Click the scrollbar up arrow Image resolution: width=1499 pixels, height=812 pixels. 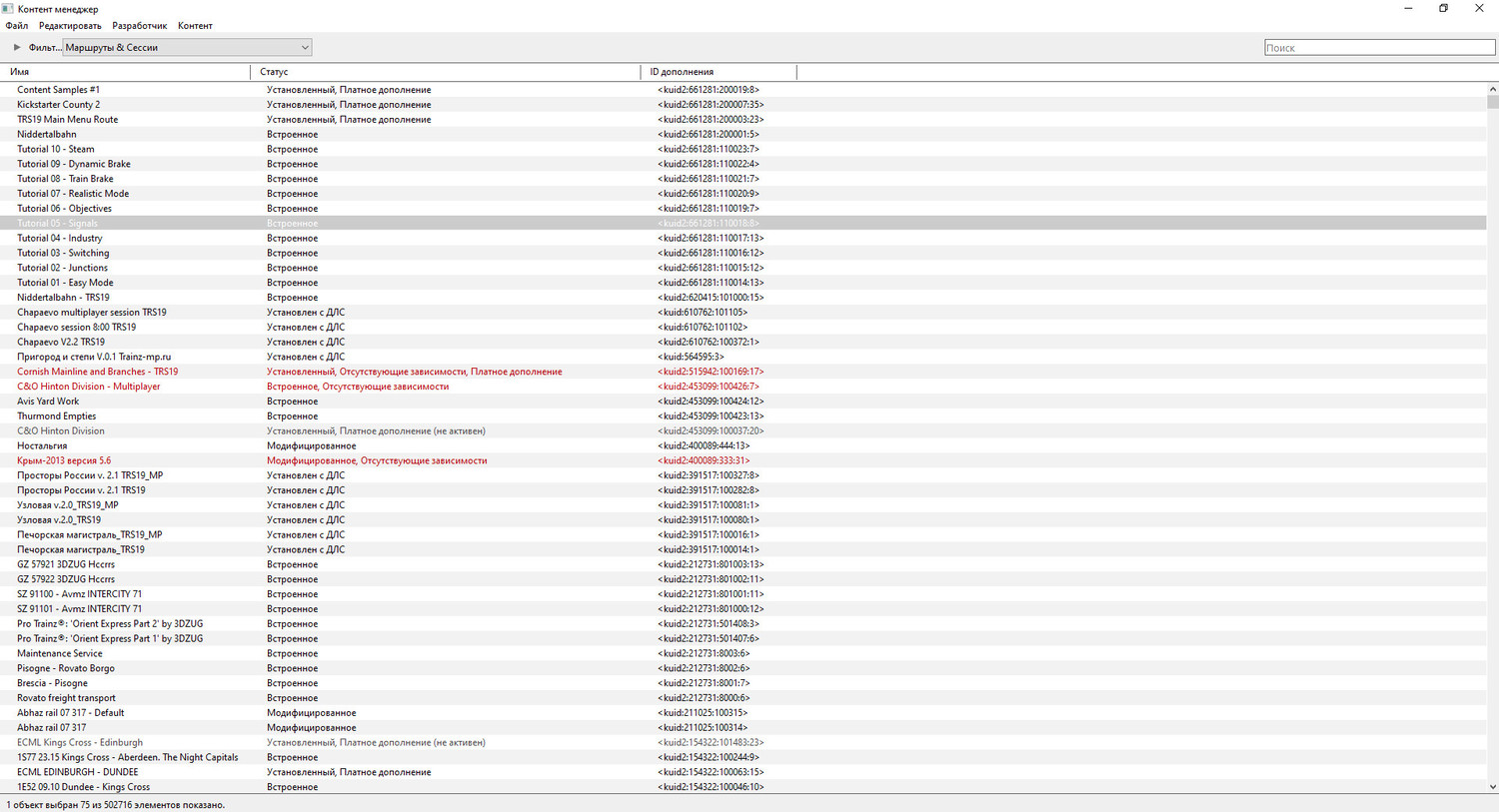(x=1492, y=89)
